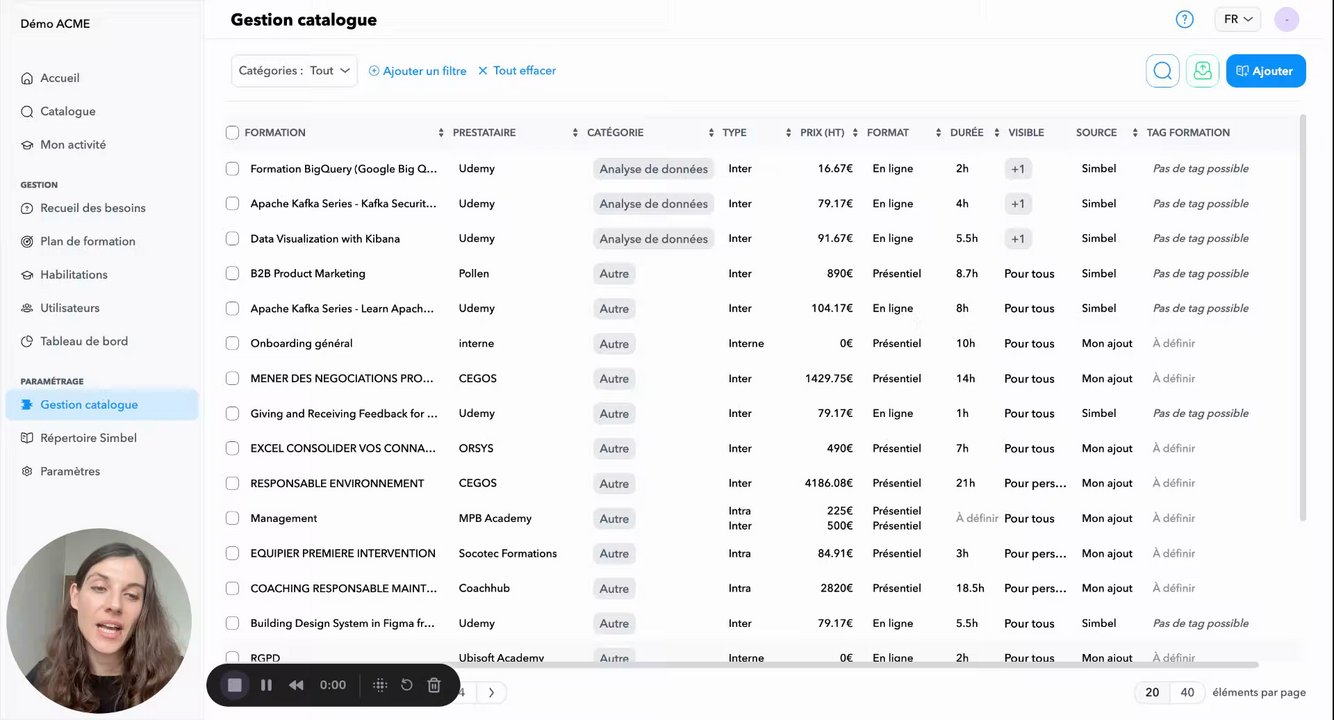
Task: Click Recueil des besoins sidebar icon
Action: pos(28,208)
